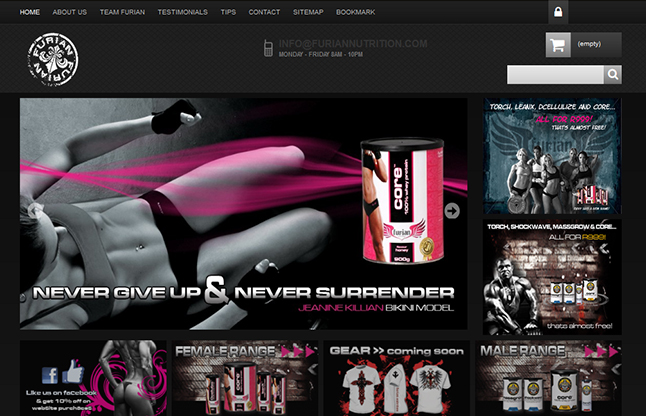Click the Gear coming soon banner
Screen dimensions: 646x416
(397, 378)
